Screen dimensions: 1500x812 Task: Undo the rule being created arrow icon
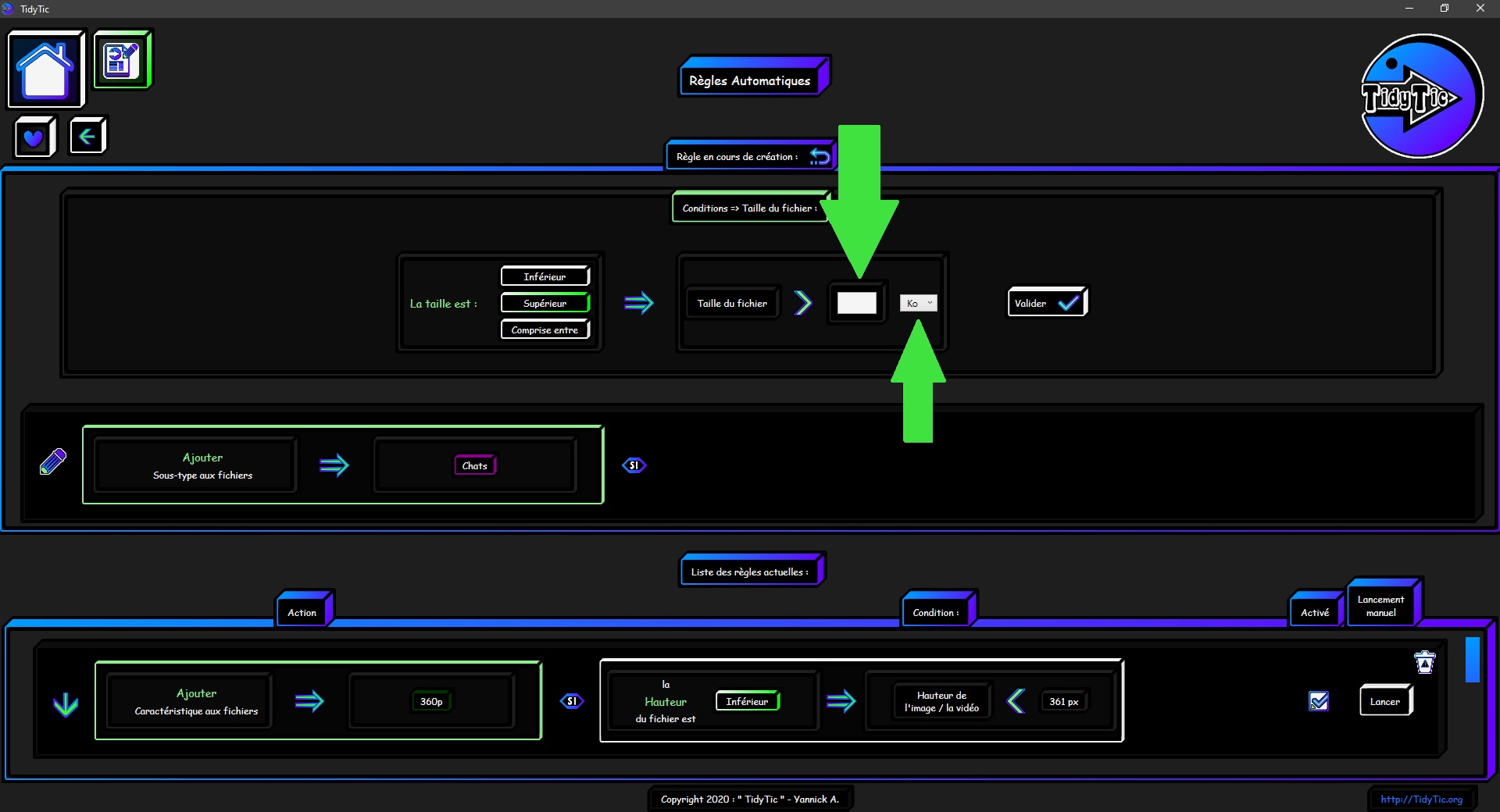tap(820, 157)
